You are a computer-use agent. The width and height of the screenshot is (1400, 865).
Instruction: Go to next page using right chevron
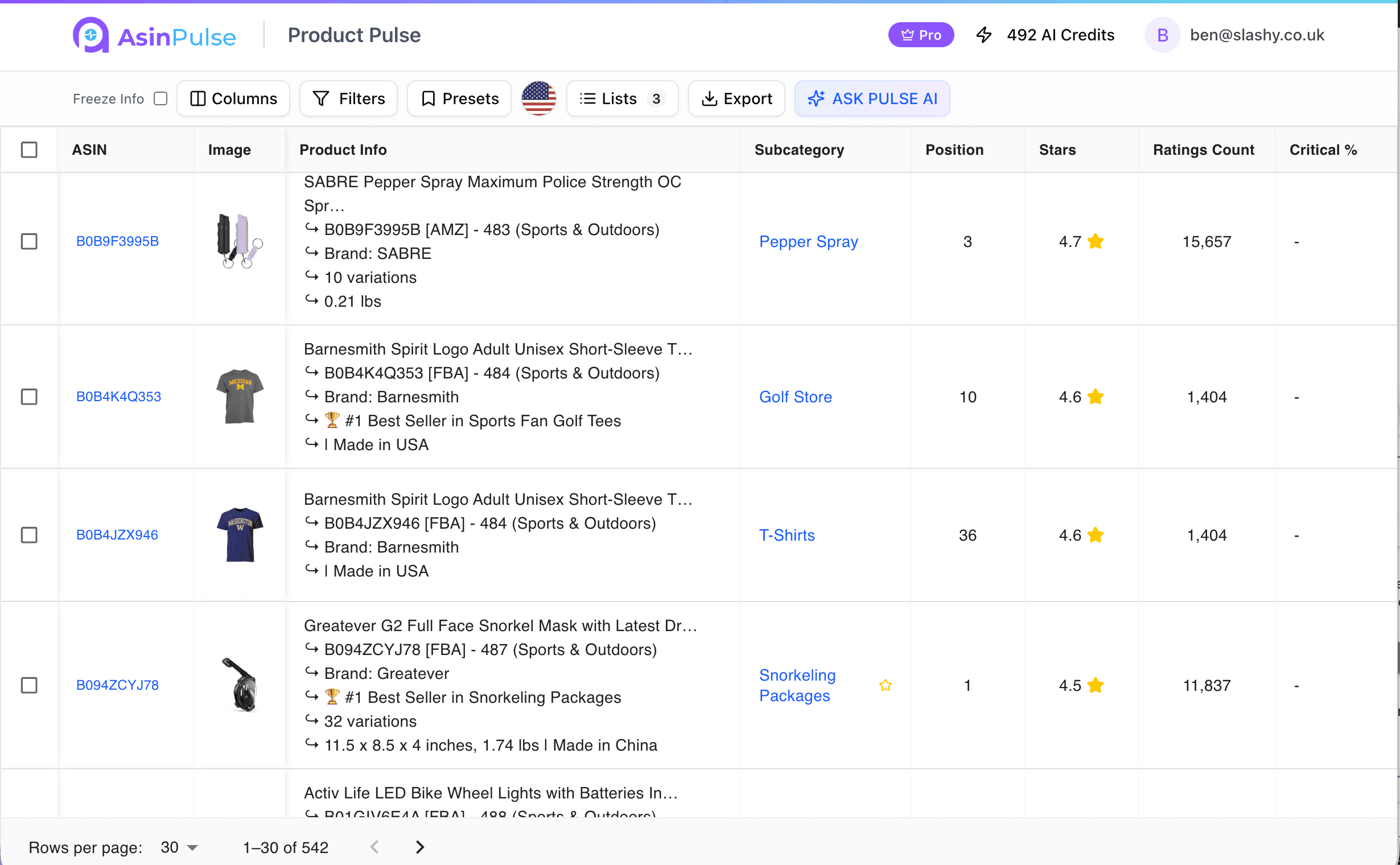(420, 847)
